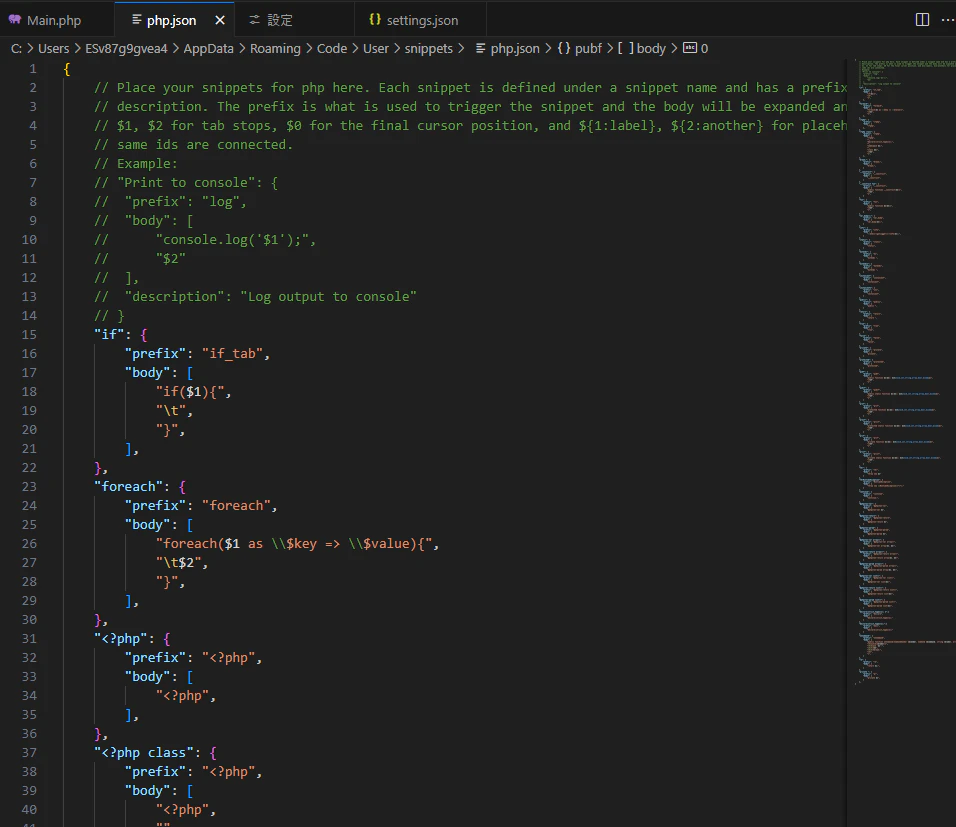Click the "same ids are connected." comment
The height and width of the screenshot is (827, 956).
click(x=205, y=145)
